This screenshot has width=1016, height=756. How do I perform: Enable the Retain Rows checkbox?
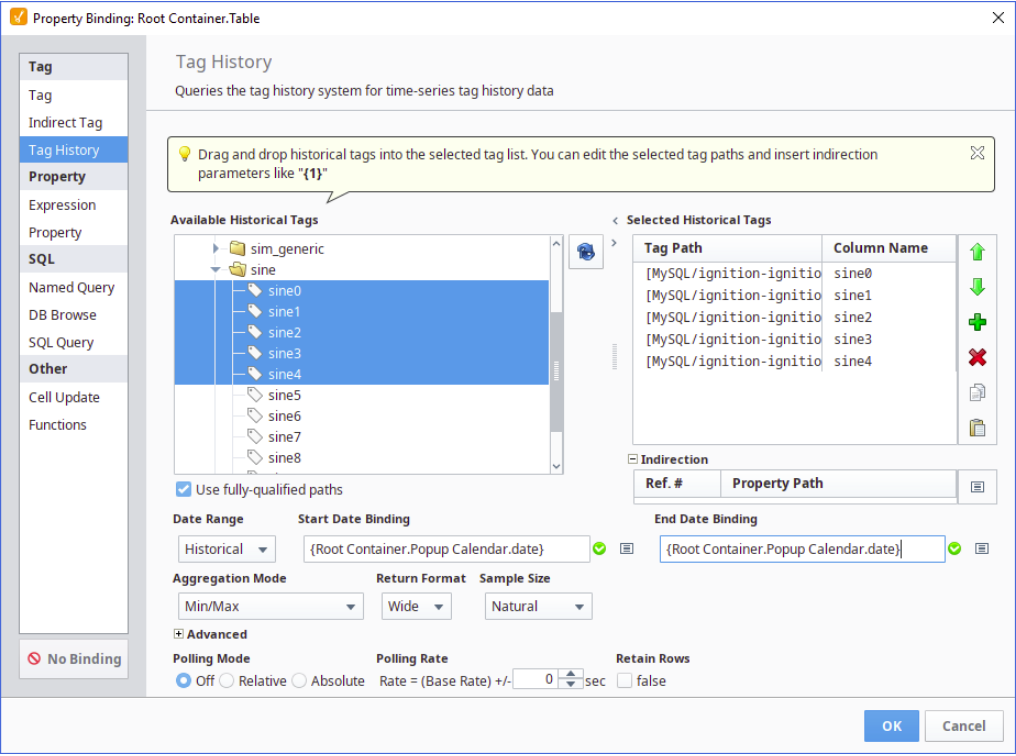625,681
